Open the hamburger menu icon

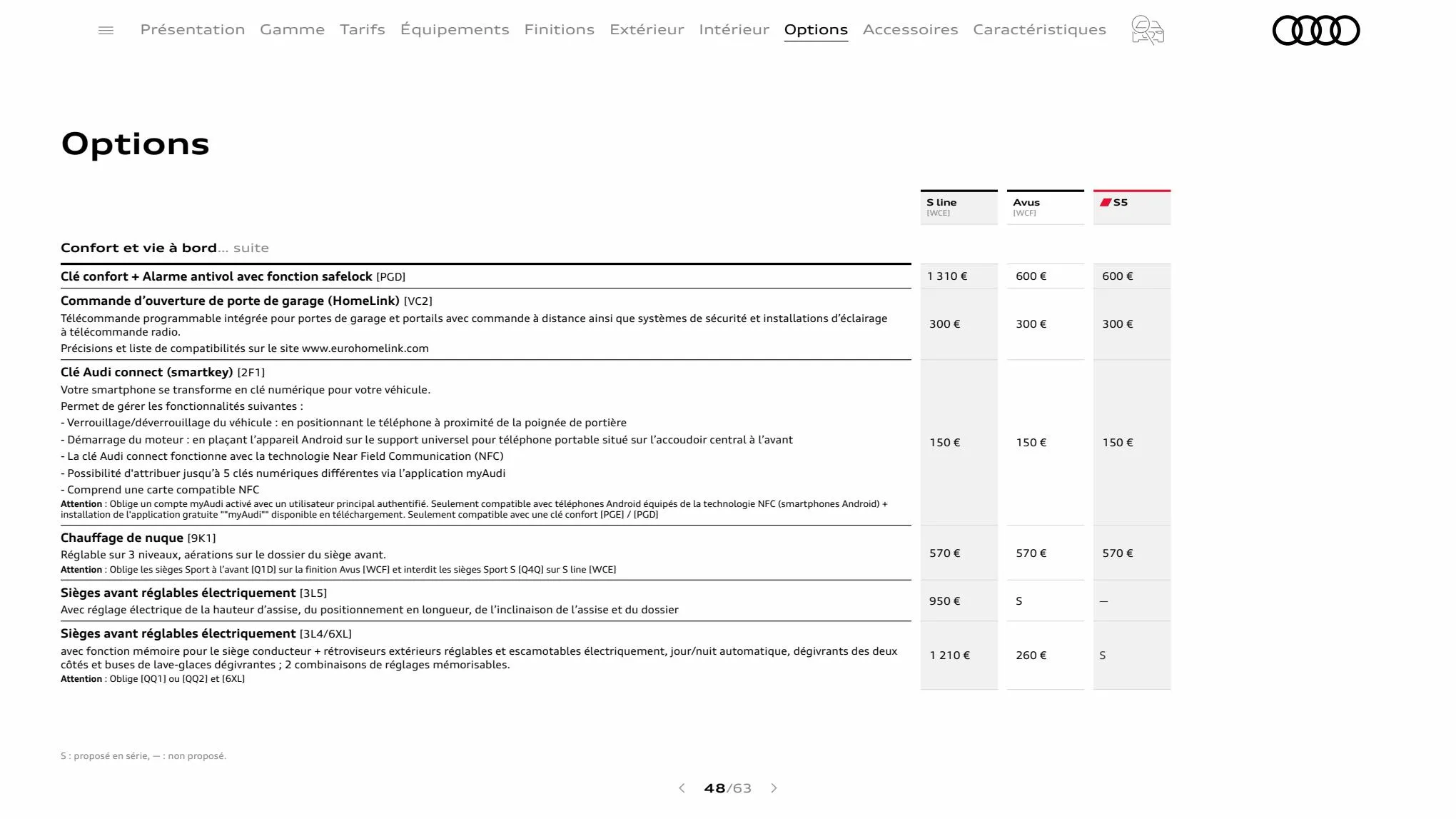(106, 30)
